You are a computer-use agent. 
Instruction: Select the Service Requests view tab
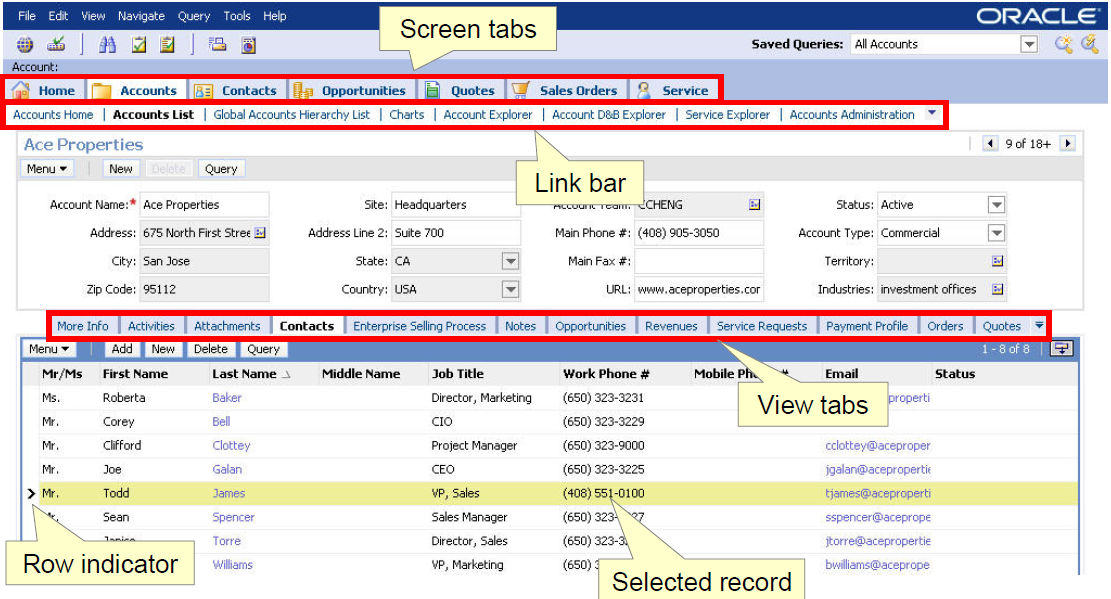[x=762, y=326]
